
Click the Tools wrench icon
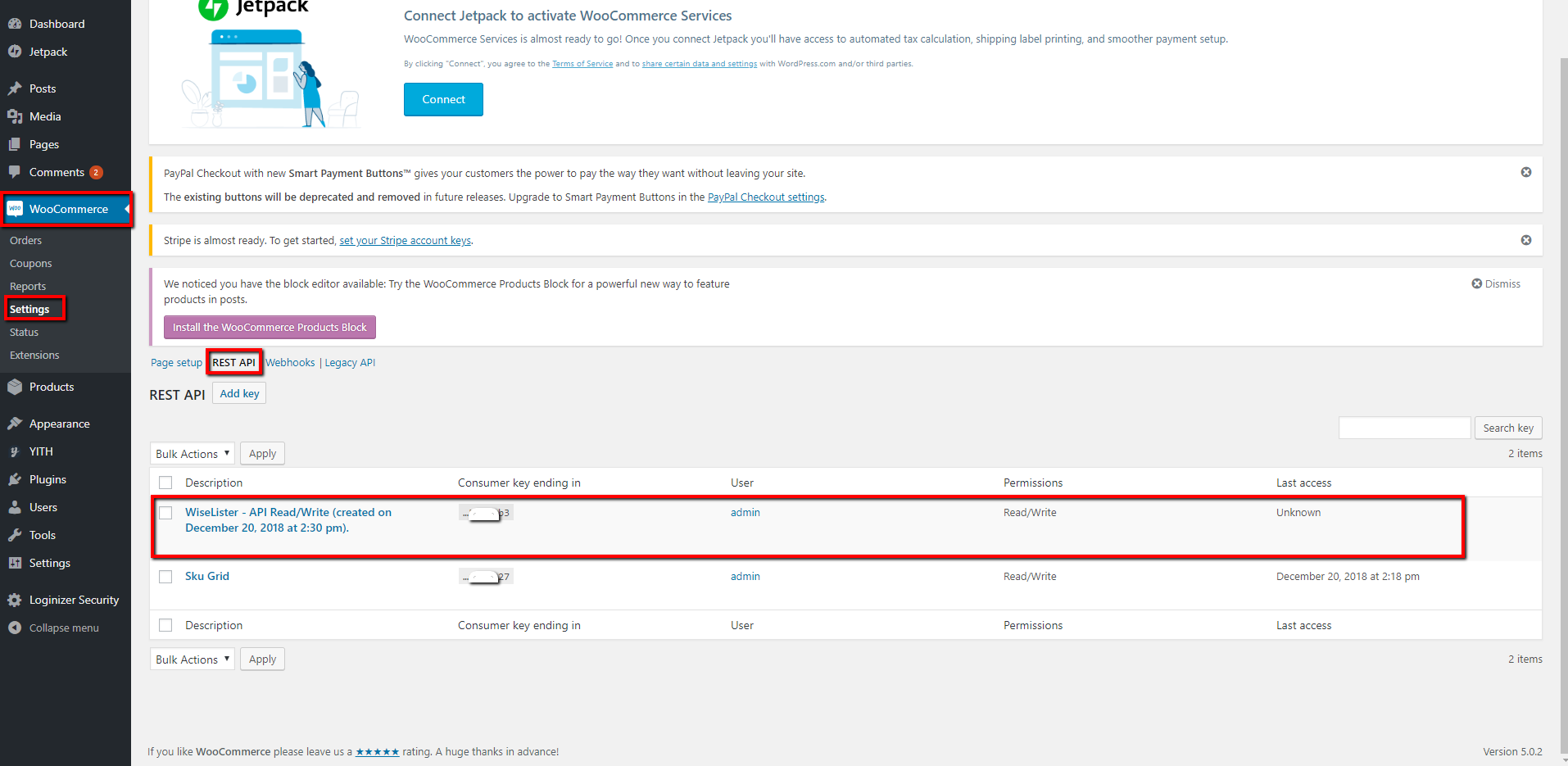pos(15,535)
